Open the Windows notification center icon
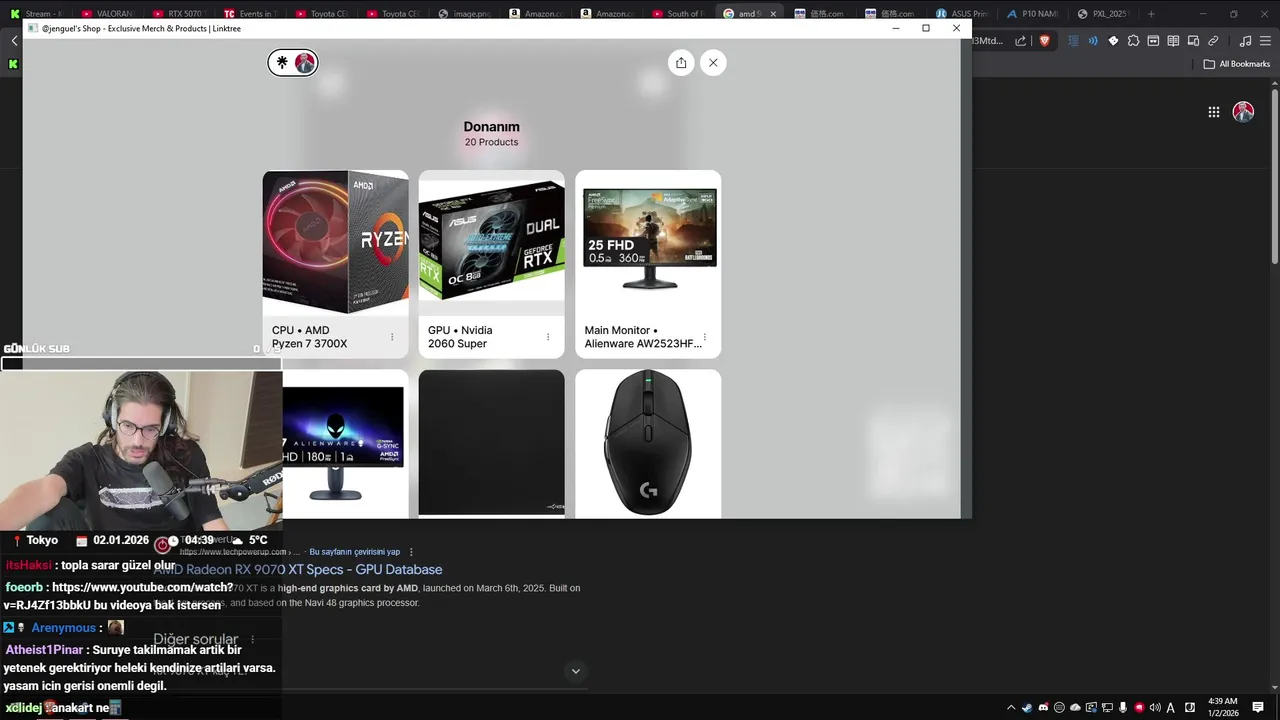1280x720 pixels. [x=1258, y=708]
